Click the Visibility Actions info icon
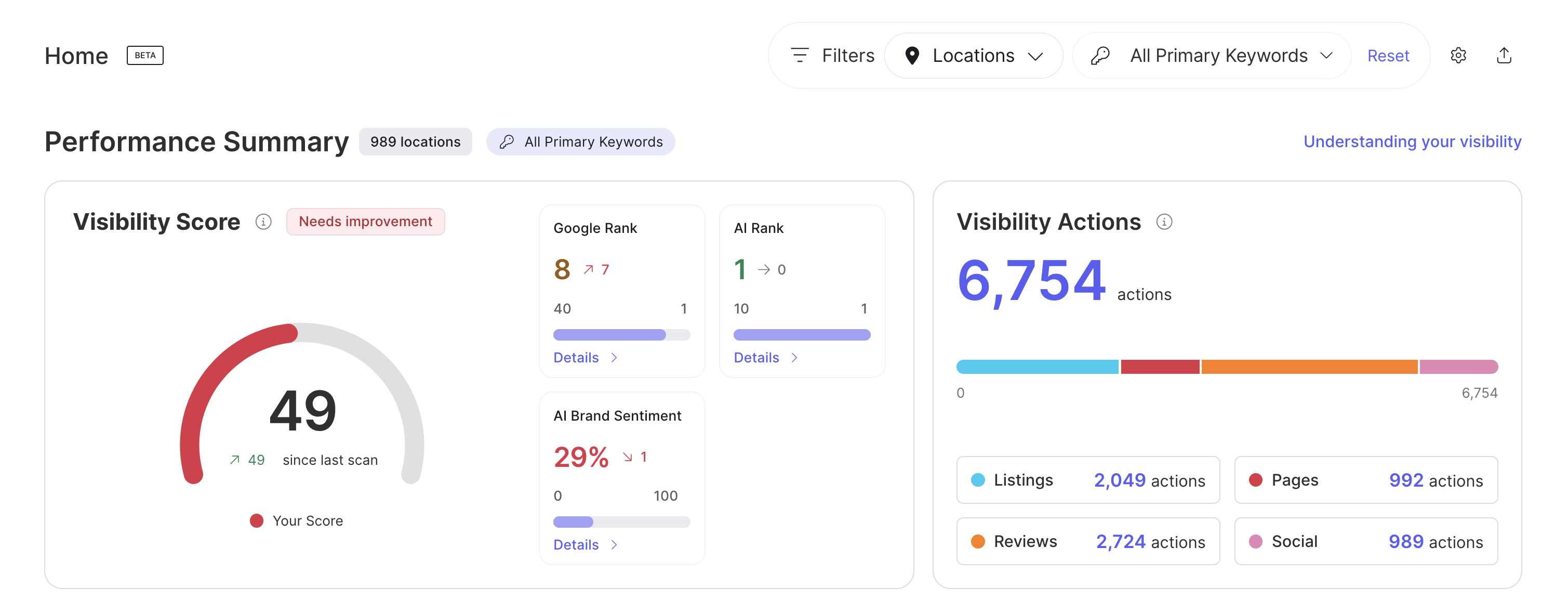Viewport: 1568px width, 600px height. click(x=1164, y=221)
